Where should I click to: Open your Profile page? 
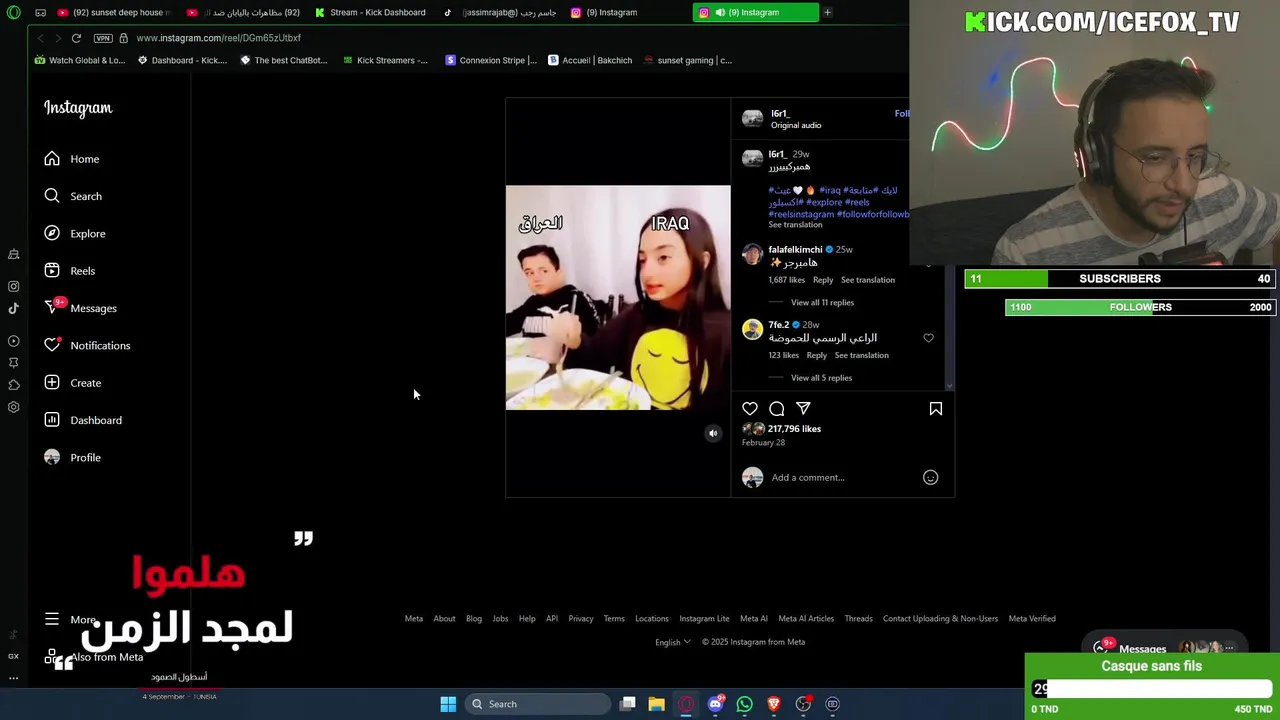tap(72, 457)
